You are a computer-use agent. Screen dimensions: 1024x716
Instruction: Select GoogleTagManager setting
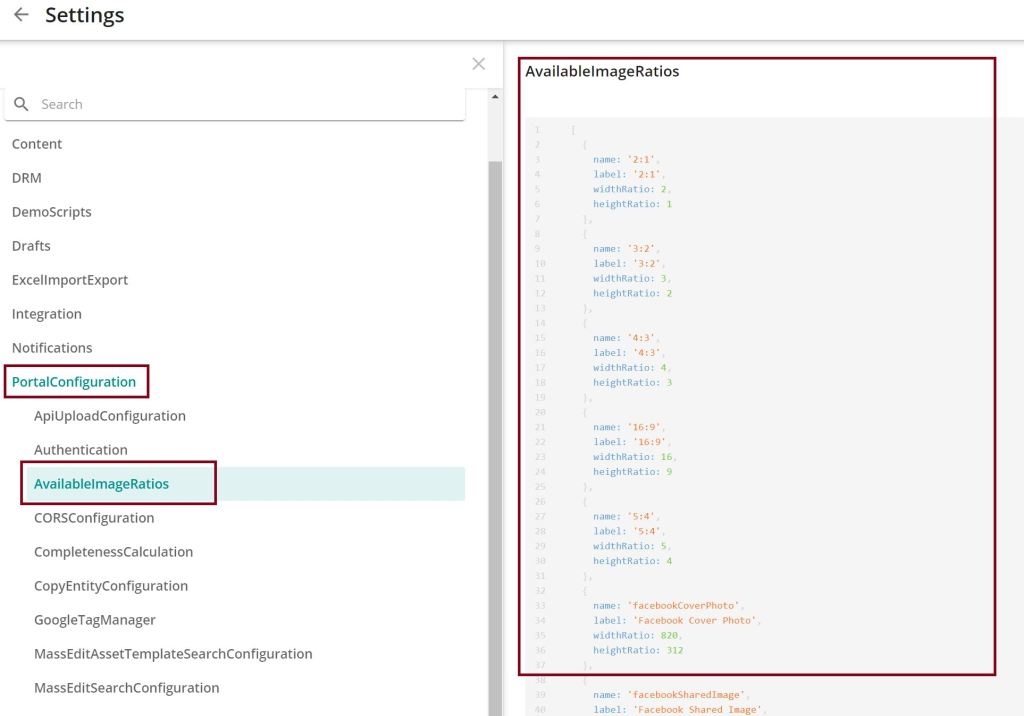click(x=95, y=620)
